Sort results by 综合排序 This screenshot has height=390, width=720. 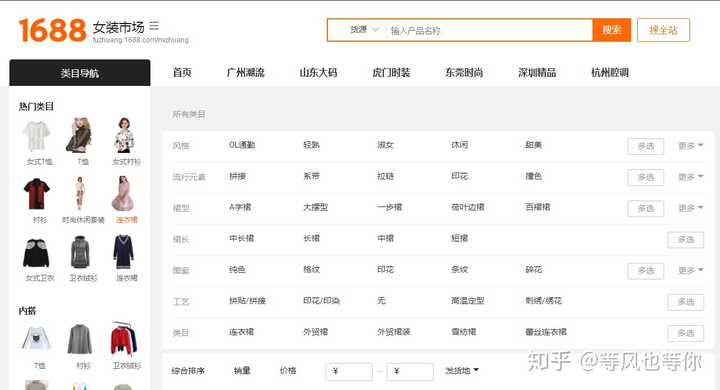188,371
